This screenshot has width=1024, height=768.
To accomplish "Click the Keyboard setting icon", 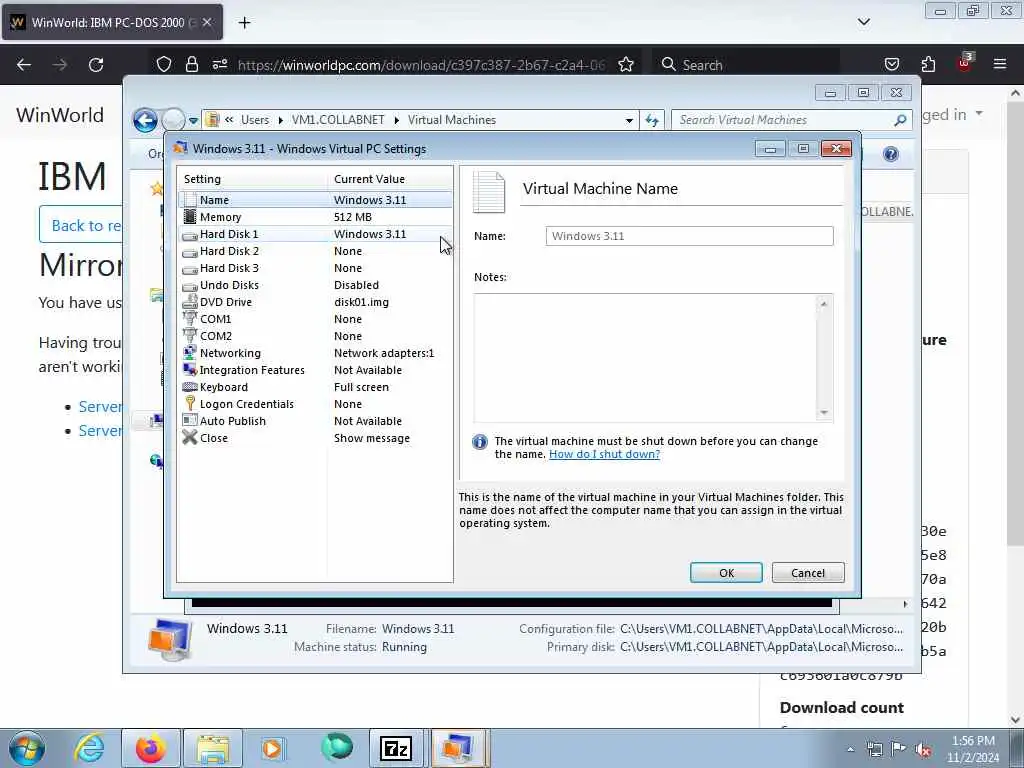I will [189, 387].
